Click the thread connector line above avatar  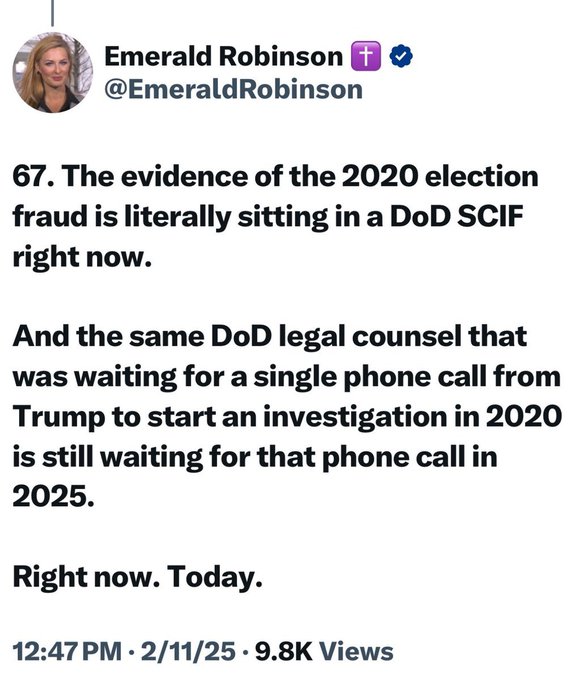click(52, 13)
